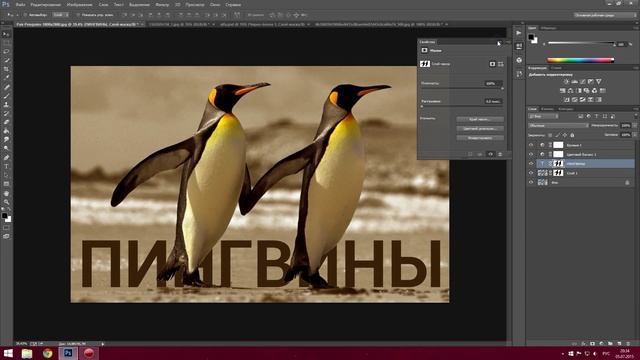Click the Инвертировать button
This screenshot has height=360, width=640.
pyautogui.click(x=480, y=138)
